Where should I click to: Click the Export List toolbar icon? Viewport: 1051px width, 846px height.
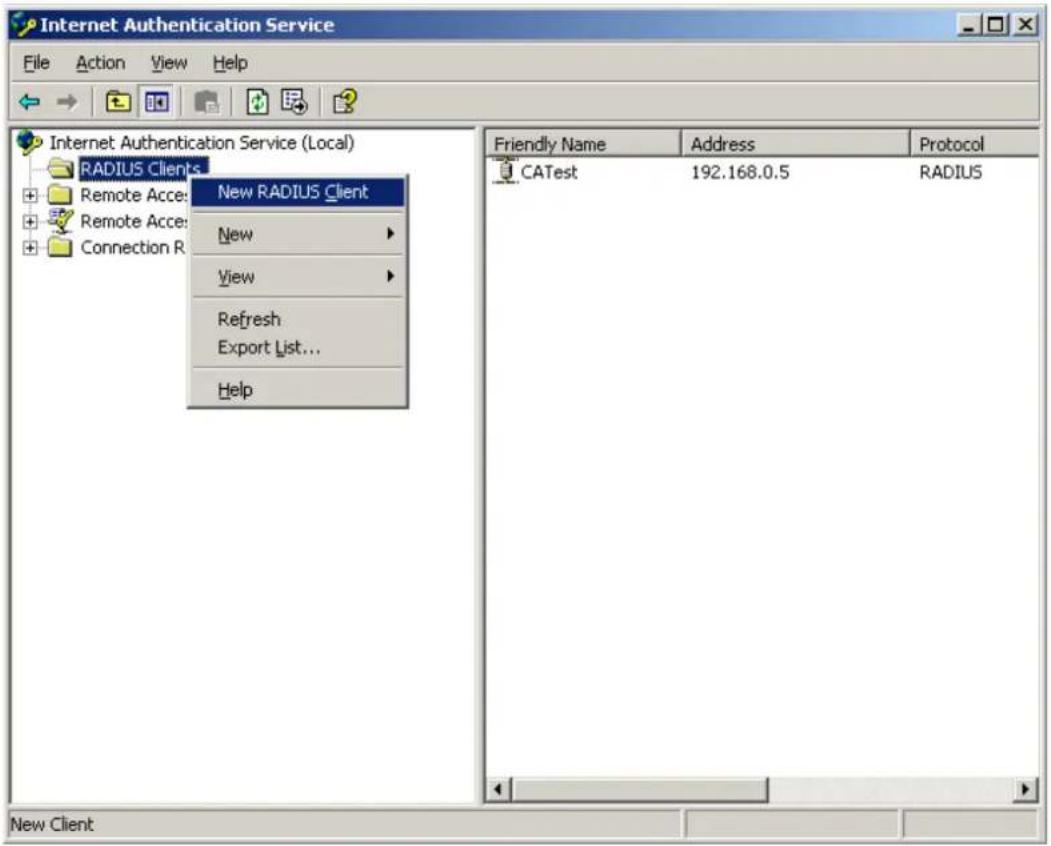click(294, 102)
